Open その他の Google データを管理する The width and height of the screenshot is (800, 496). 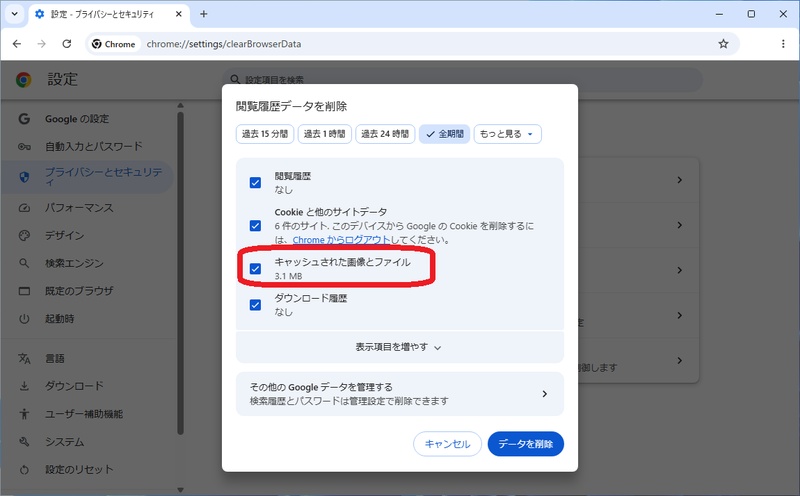pos(399,393)
